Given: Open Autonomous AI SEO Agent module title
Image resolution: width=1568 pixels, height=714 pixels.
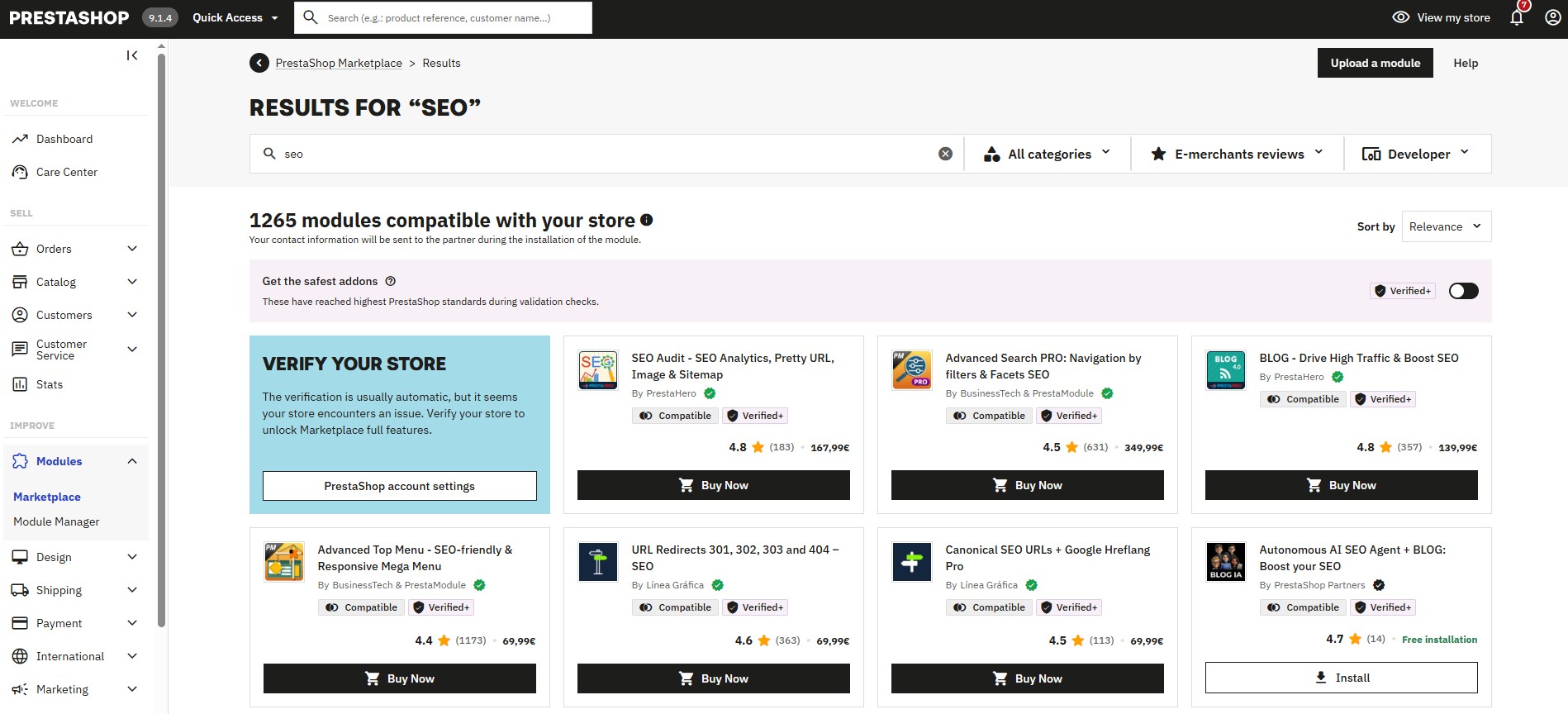Looking at the screenshot, I should pyautogui.click(x=1352, y=558).
